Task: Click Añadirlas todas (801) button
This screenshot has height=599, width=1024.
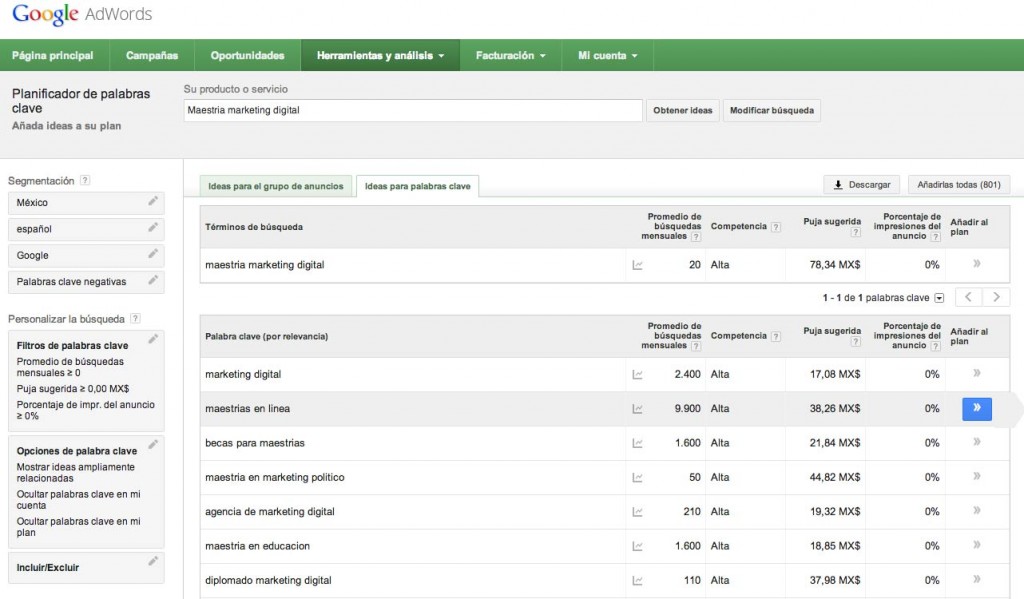Action: point(958,185)
